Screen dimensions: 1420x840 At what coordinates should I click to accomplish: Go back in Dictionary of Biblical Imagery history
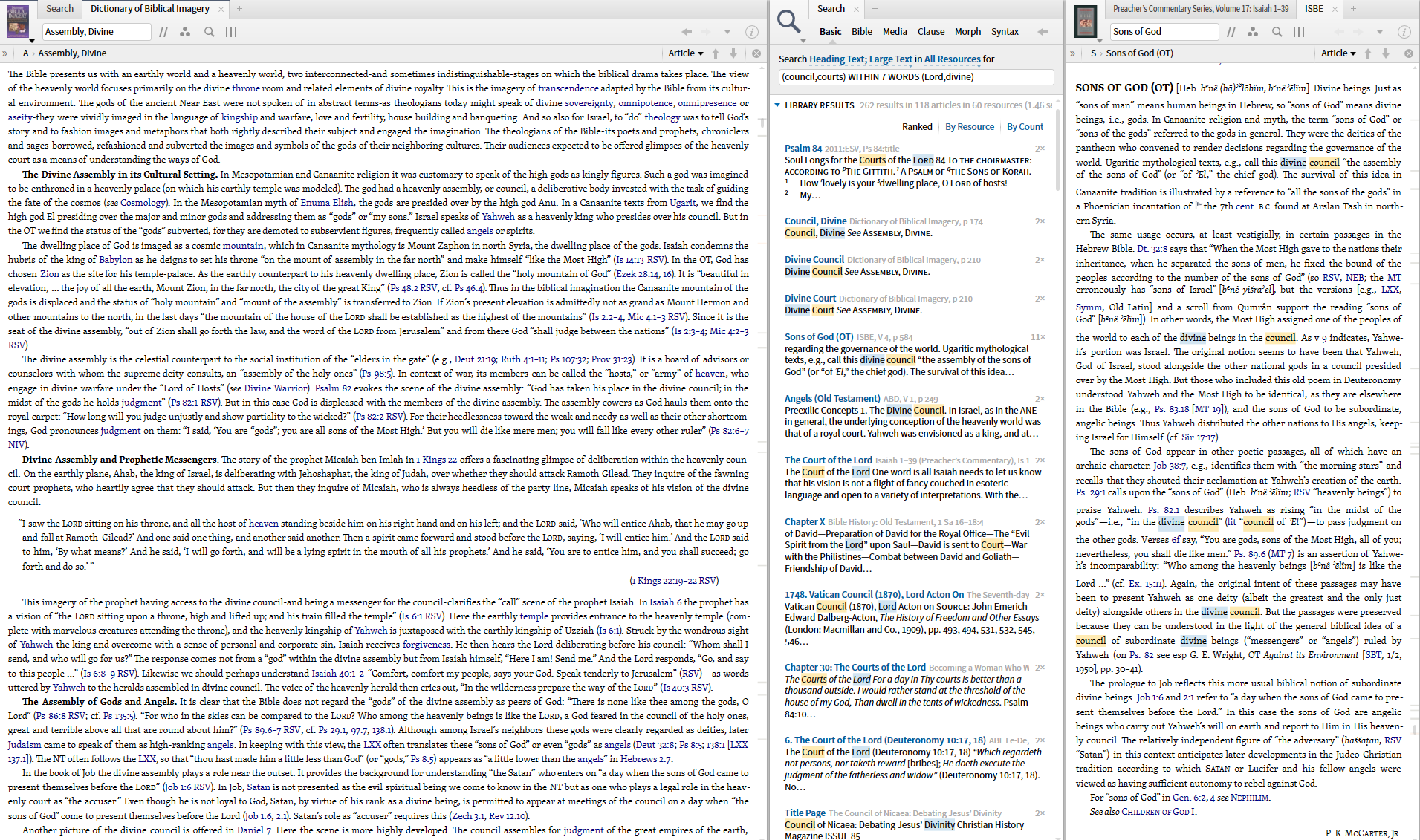coord(687,32)
